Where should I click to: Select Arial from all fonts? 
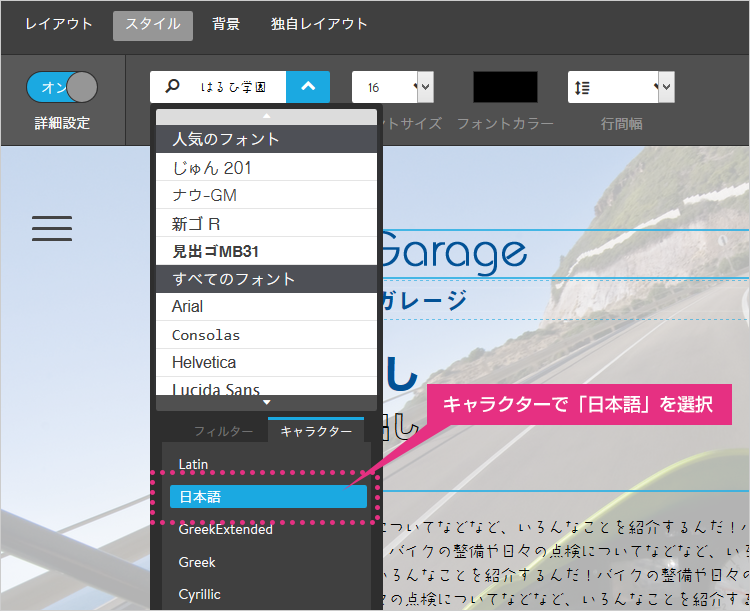pyautogui.click(x=266, y=307)
